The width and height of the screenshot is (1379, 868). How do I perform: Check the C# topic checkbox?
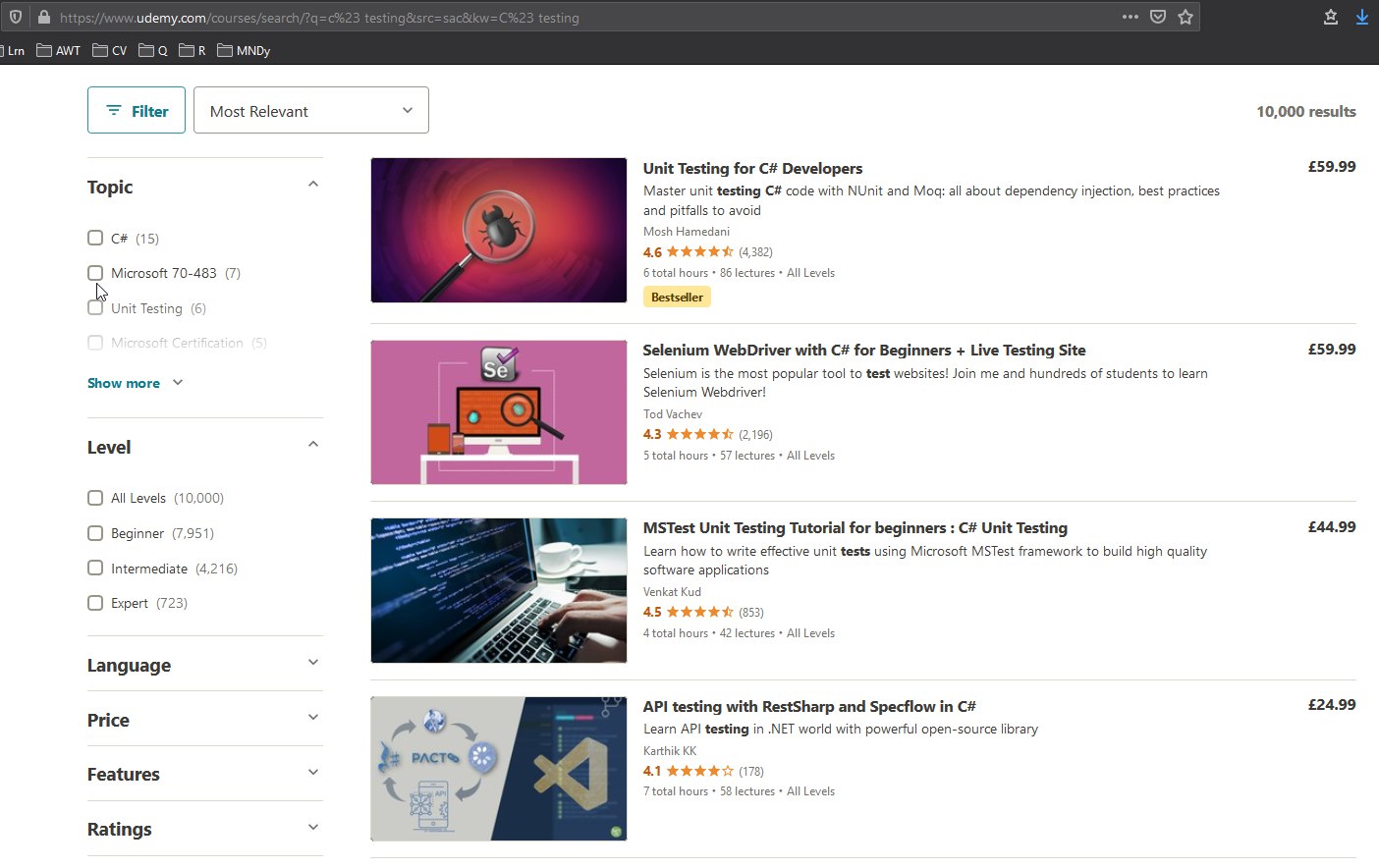coord(95,238)
